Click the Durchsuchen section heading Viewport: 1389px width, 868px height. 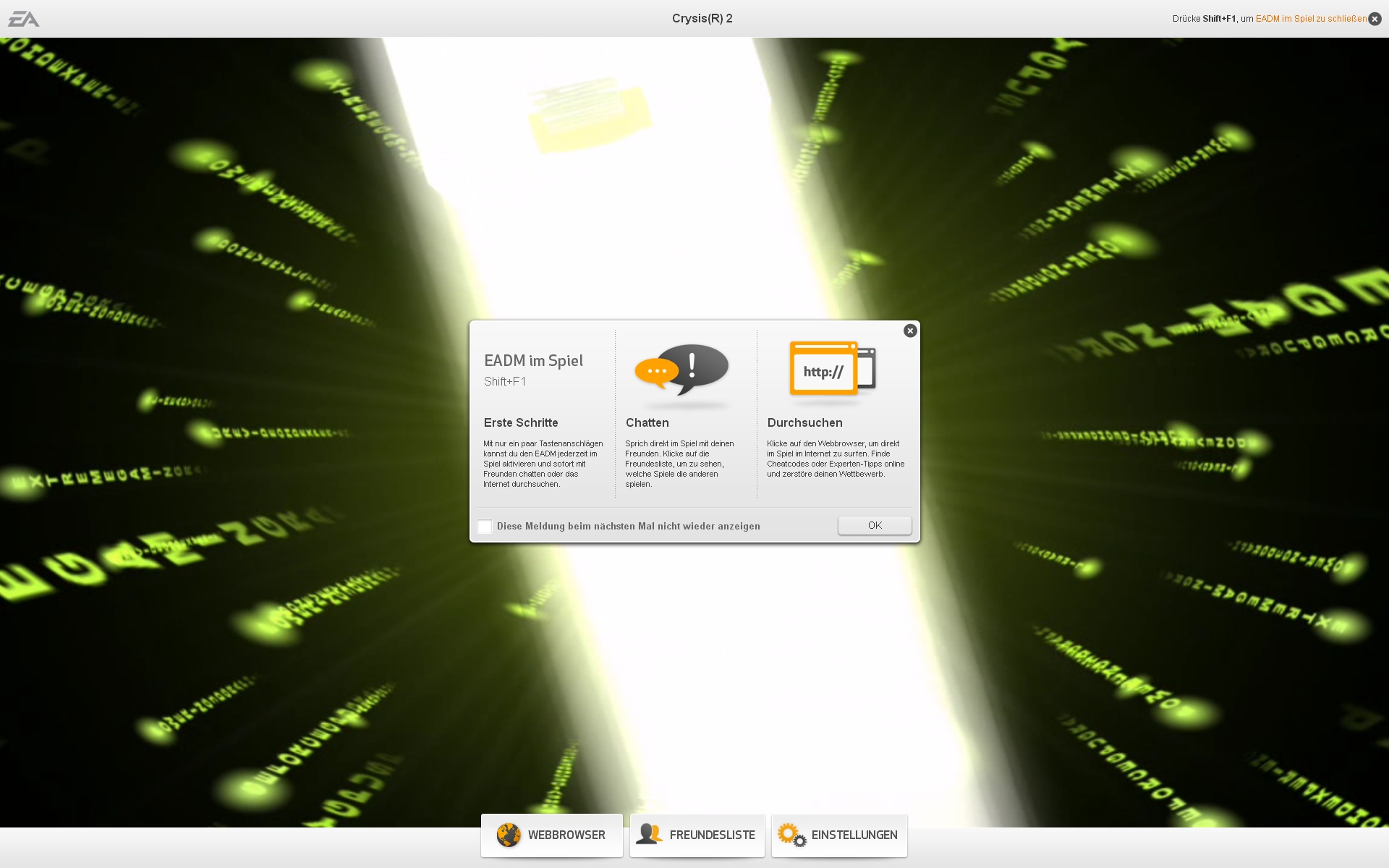(804, 422)
